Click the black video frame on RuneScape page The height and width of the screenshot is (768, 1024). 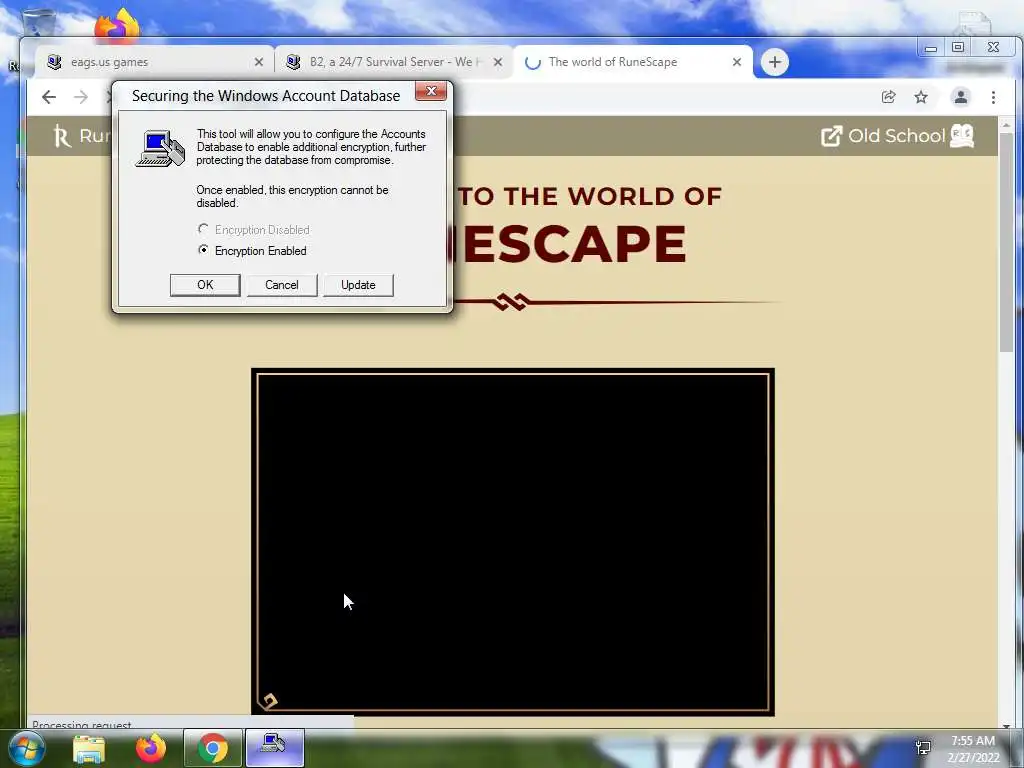[513, 542]
